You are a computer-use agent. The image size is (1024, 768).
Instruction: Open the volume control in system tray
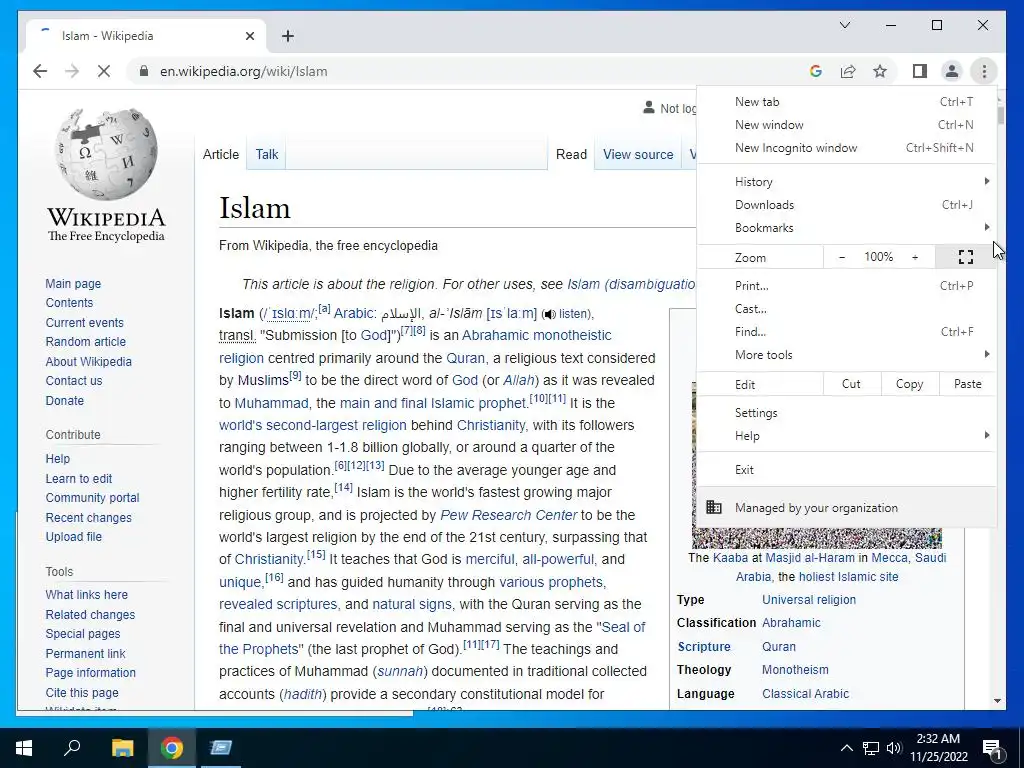tap(894, 748)
